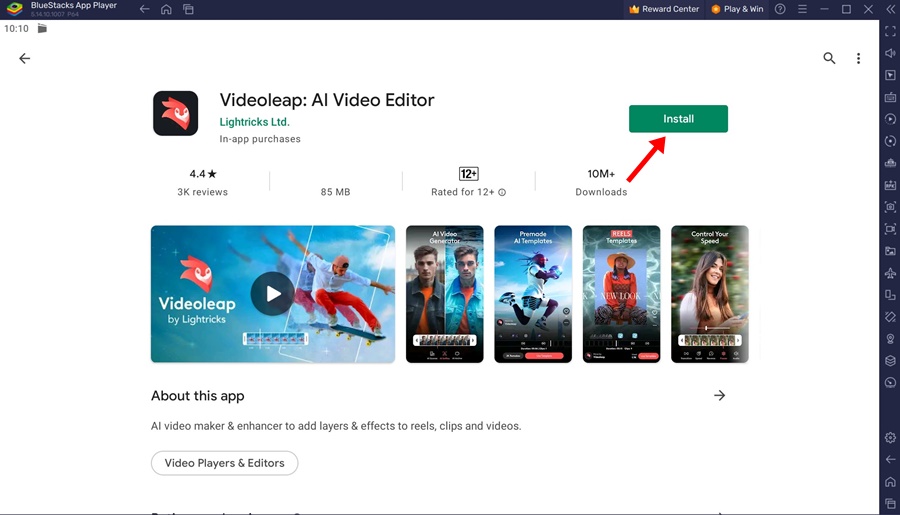Click the sidebar Android back arrow
Screen dimensions: 900x515
[x=890, y=459]
